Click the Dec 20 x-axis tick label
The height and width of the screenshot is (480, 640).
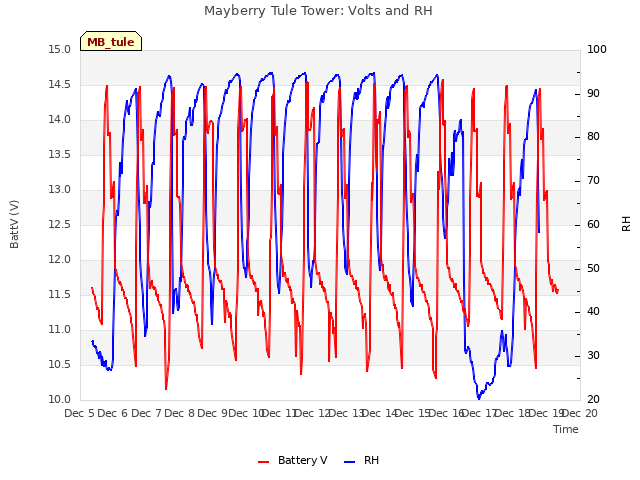point(580,413)
